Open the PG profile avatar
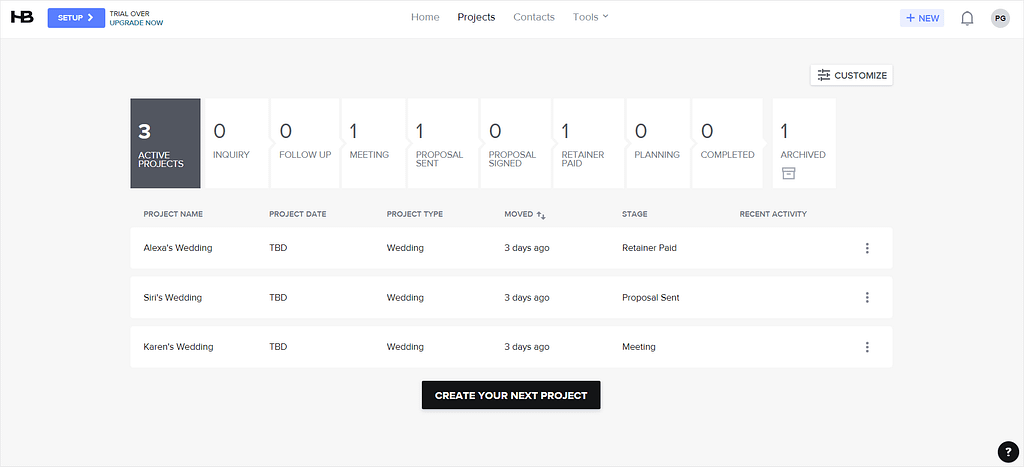Image resolution: width=1024 pixels, height=467 pixels. (x=1000, y=18)
